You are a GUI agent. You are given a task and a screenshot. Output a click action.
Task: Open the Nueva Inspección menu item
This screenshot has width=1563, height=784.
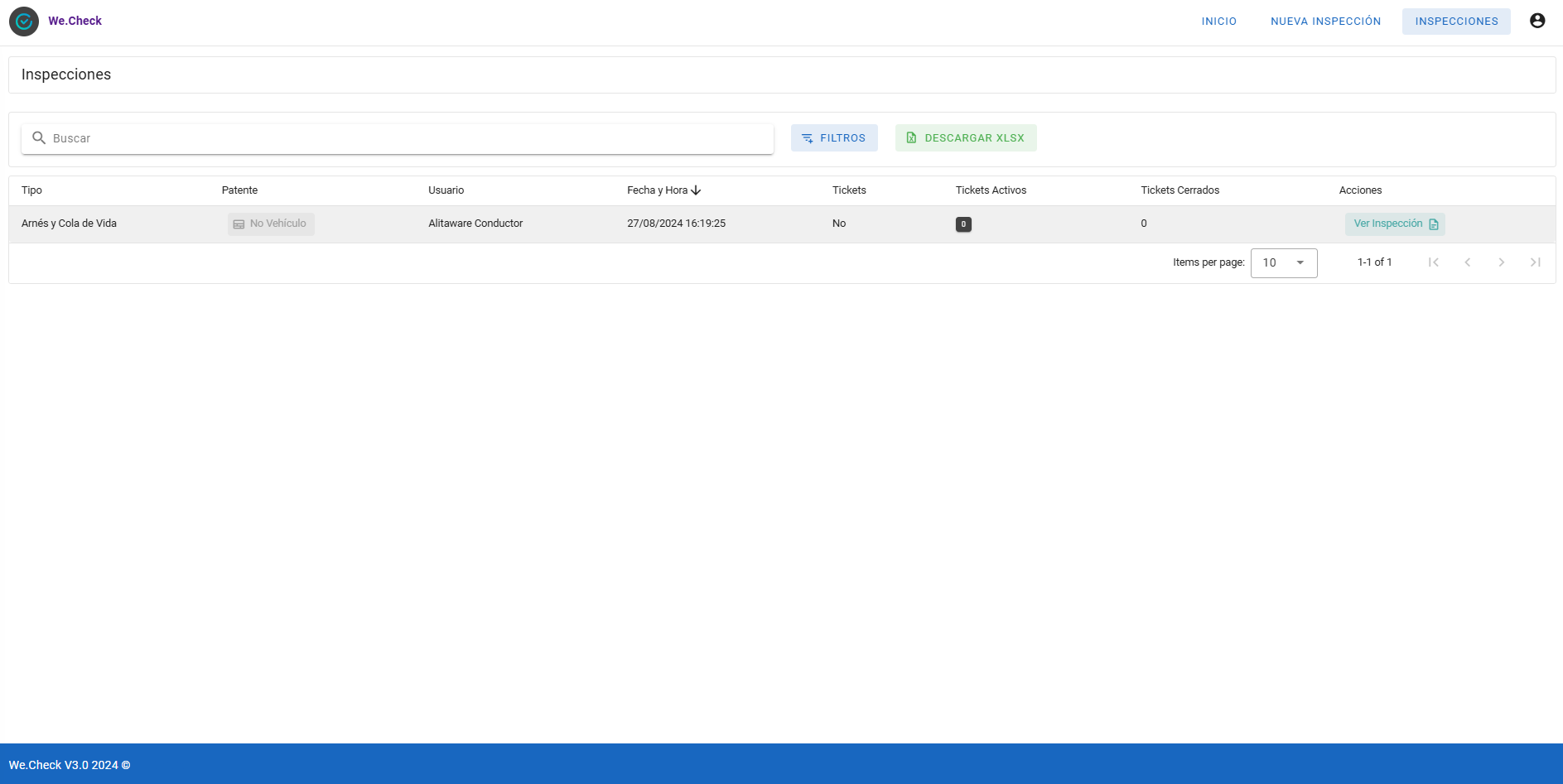tap(1325, 22)
